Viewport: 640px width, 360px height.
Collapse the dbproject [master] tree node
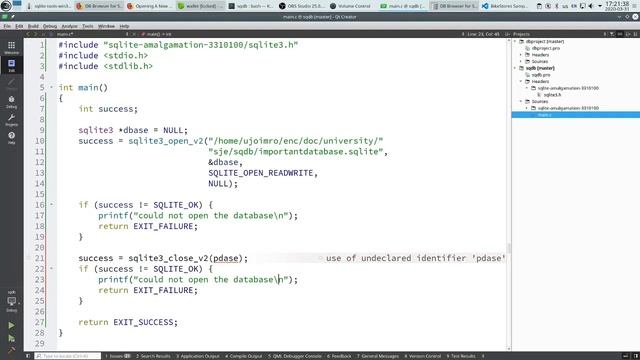click(x=515, y=42)
